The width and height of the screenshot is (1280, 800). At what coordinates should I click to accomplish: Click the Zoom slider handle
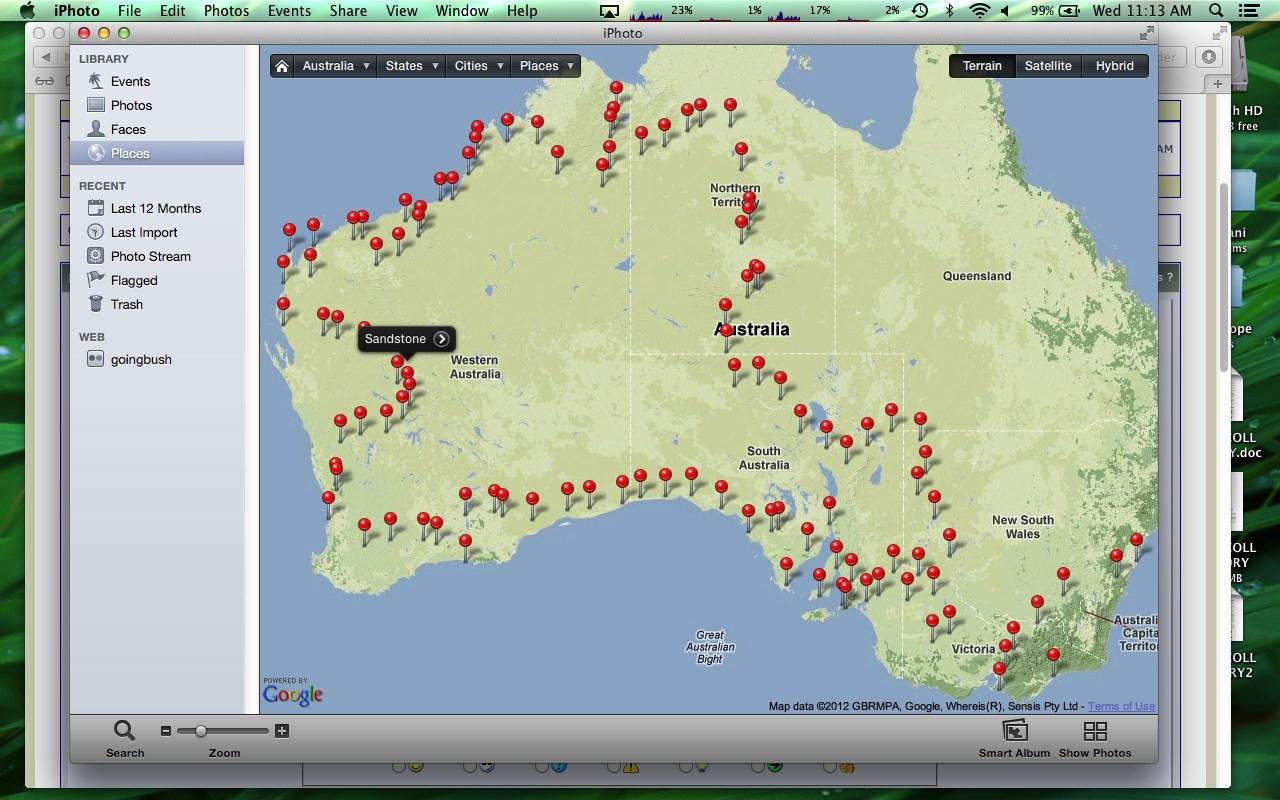click(200, 731)
